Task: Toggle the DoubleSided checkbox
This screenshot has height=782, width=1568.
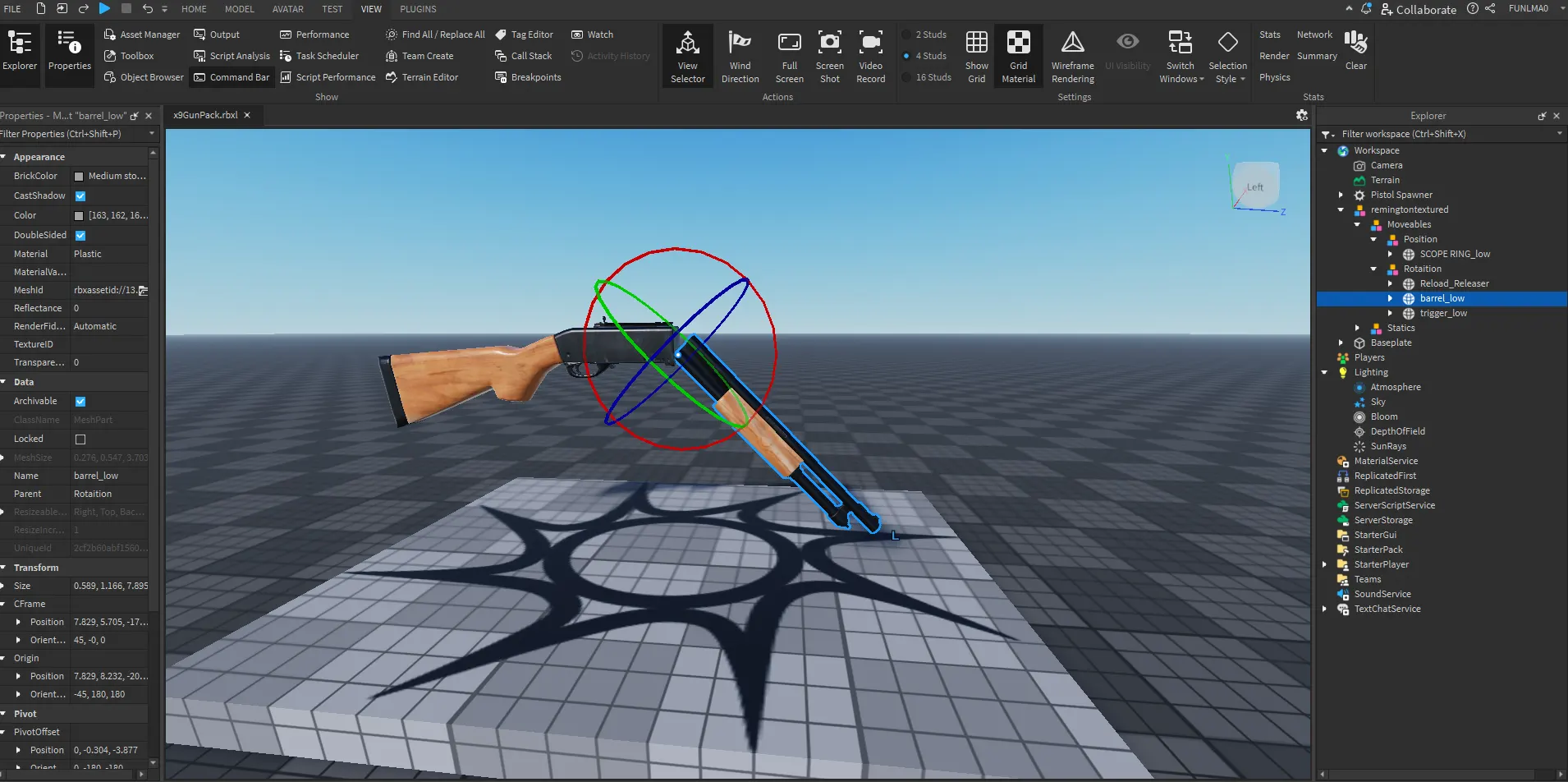Action: click(x=80, y=236)
